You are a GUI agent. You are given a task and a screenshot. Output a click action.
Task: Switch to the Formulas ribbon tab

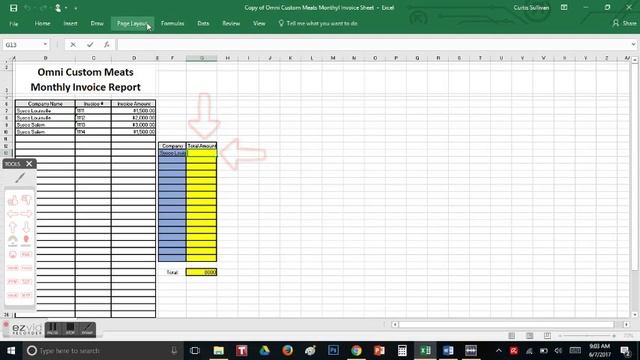(172, 24)
